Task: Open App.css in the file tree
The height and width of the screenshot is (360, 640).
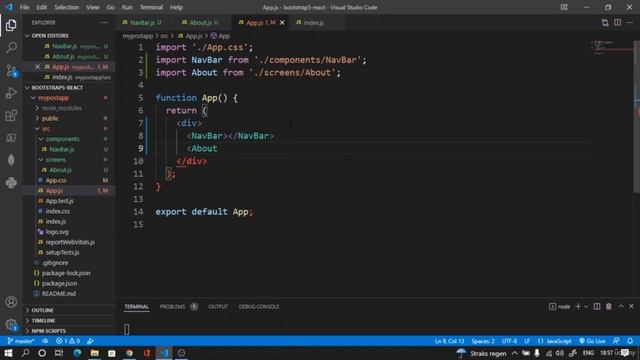Action: pos(56,180)
